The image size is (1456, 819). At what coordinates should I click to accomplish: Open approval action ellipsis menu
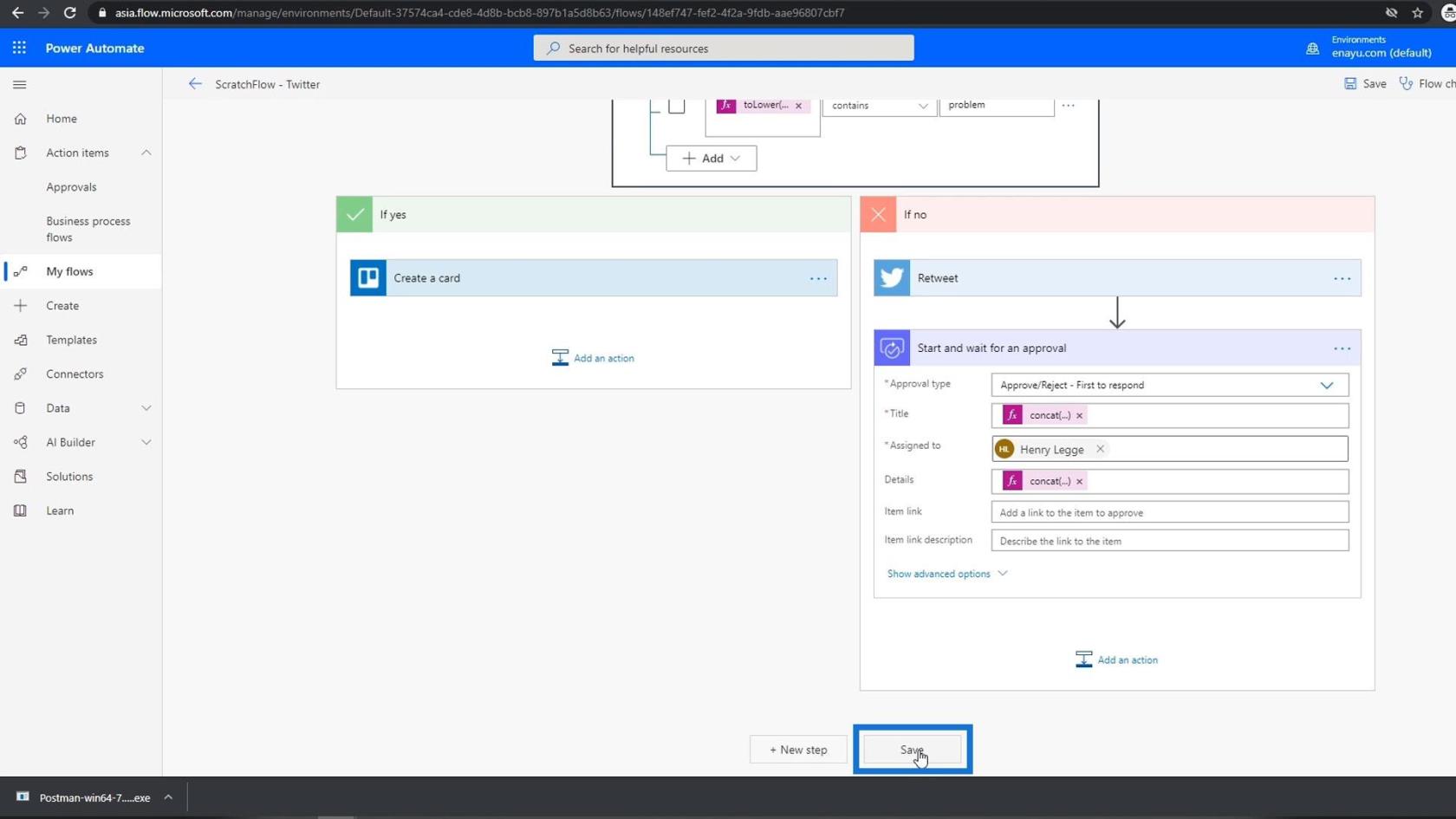point(1342,348)
